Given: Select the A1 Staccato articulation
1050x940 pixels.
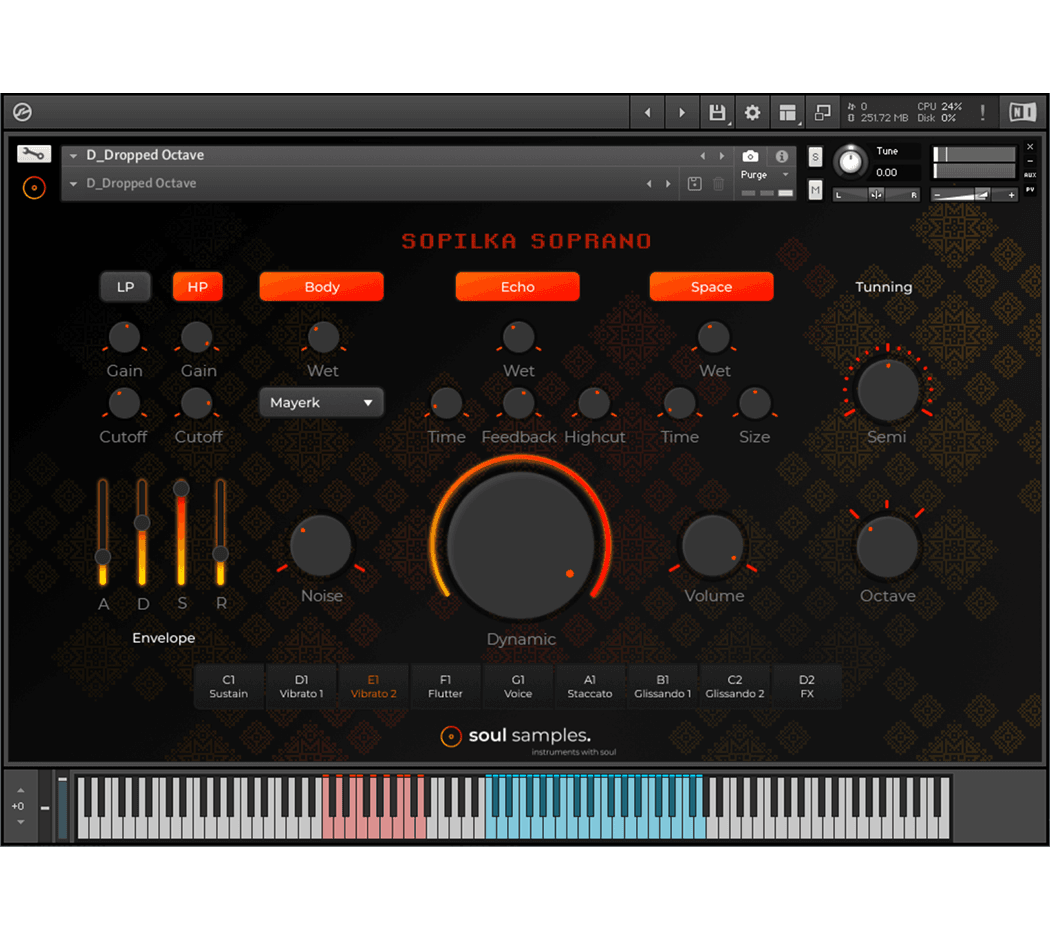Looking at the screenshot, I should point(590,687).
